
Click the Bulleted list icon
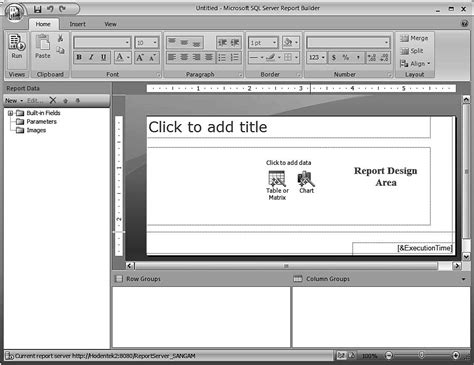[x=222, y=58]
